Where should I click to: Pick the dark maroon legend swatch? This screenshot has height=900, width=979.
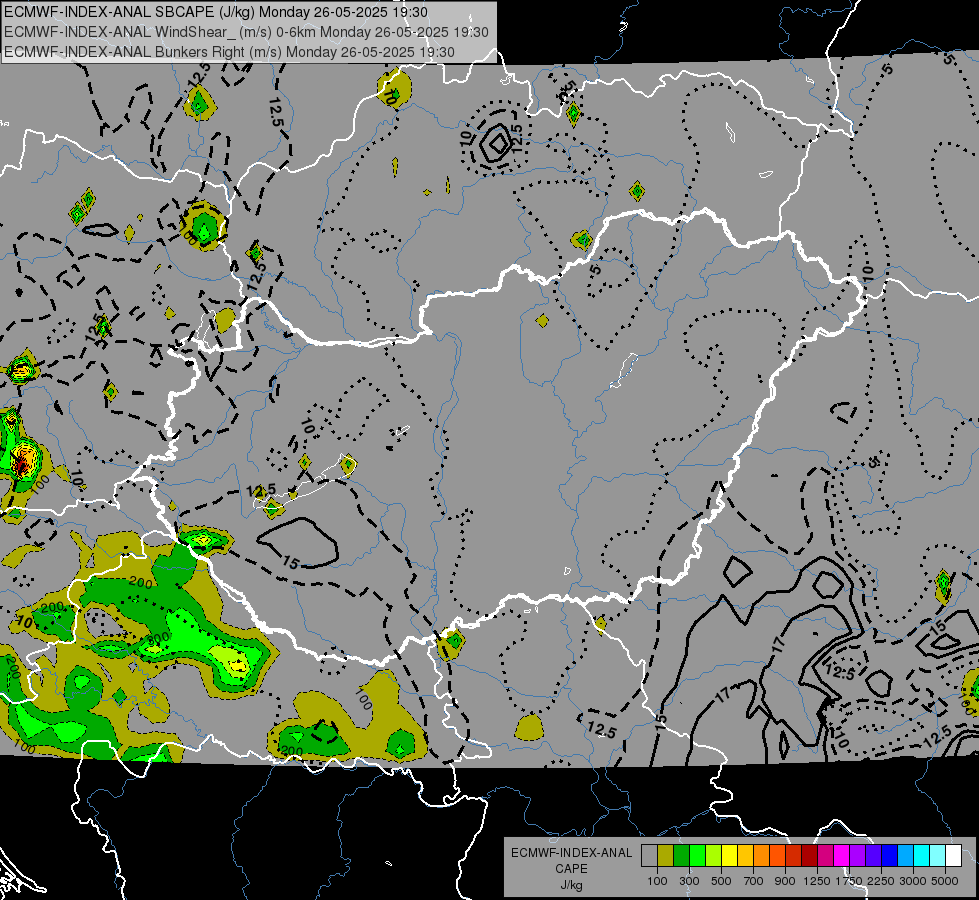tap(810, 855)
